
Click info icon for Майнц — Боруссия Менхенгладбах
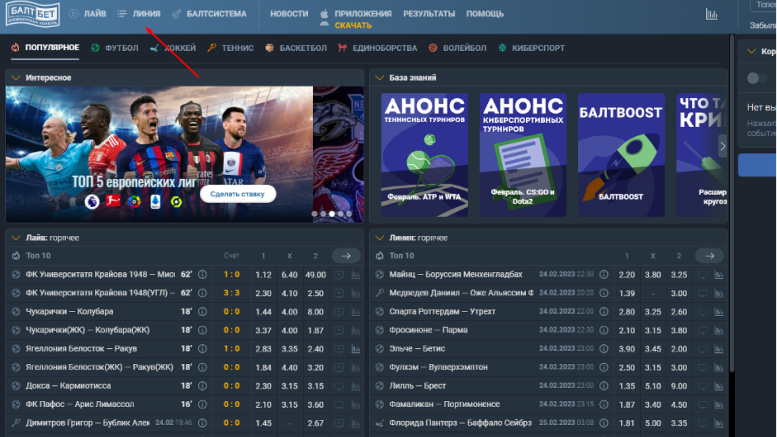point(603,274)
